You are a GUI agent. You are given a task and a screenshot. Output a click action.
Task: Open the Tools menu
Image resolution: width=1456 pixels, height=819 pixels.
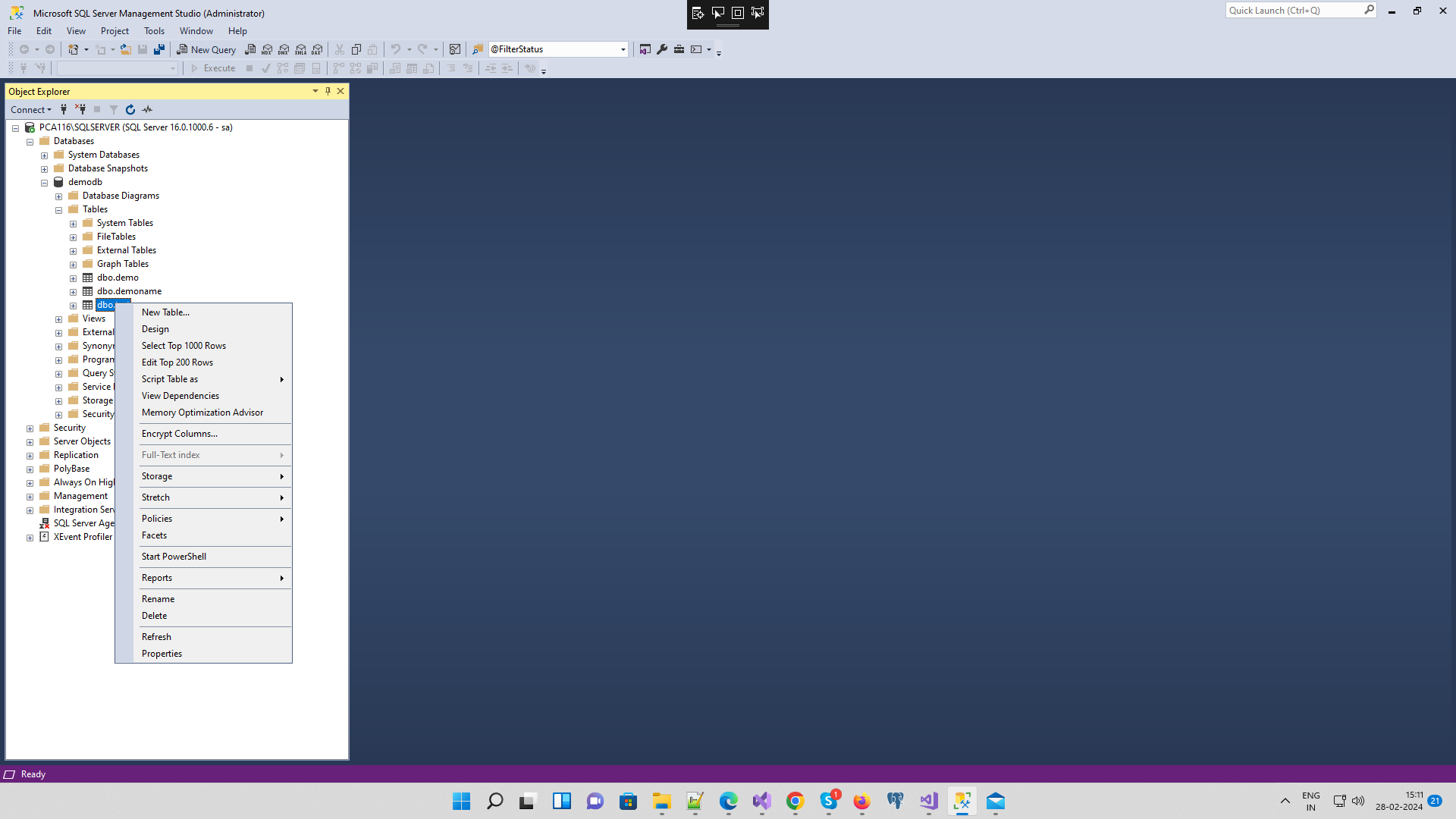coord(154,31)
